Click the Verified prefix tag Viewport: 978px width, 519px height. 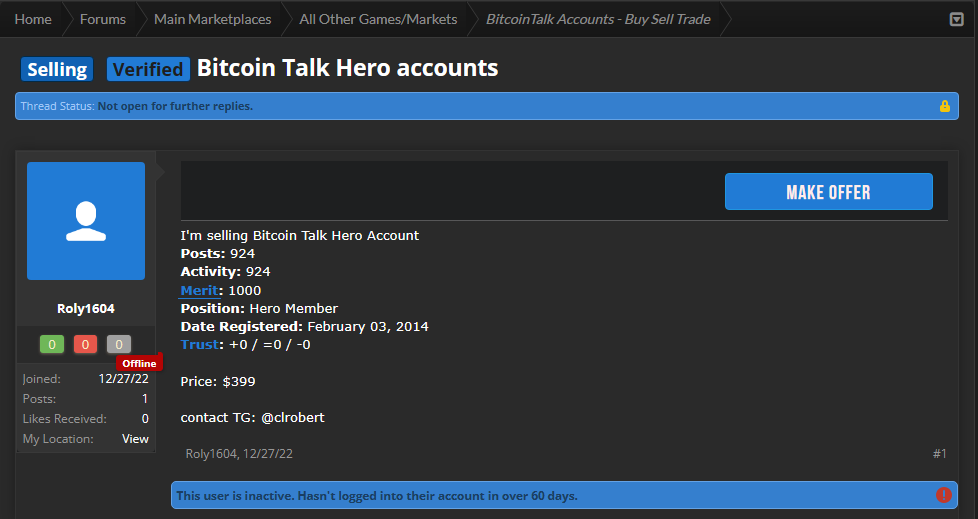[148, 69]
